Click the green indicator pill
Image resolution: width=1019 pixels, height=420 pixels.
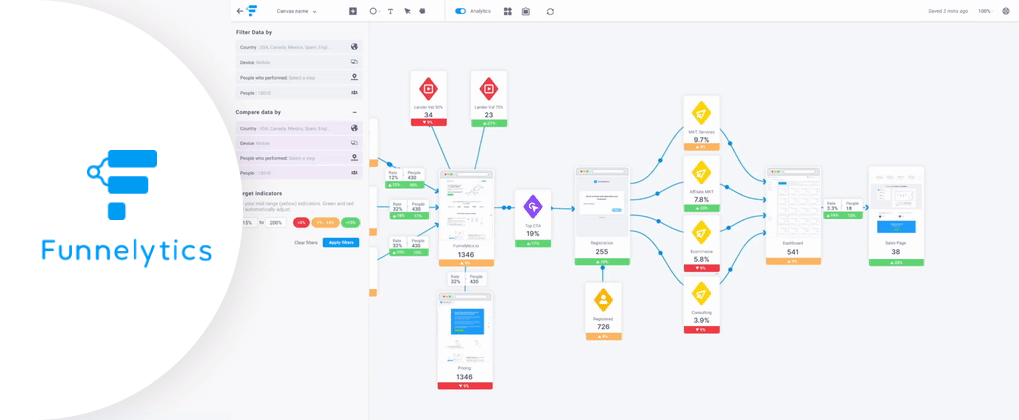350,222
